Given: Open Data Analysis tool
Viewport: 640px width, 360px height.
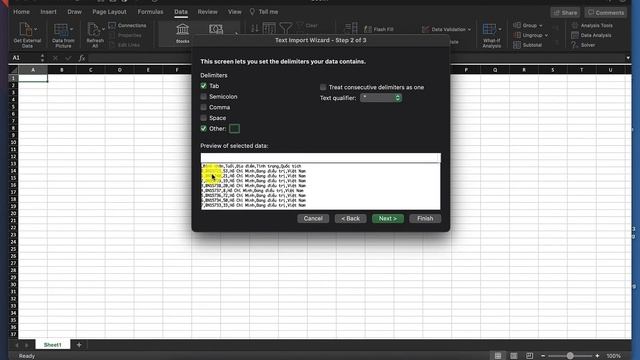Looking at the screenshot, I should click(x=591, y=35).
